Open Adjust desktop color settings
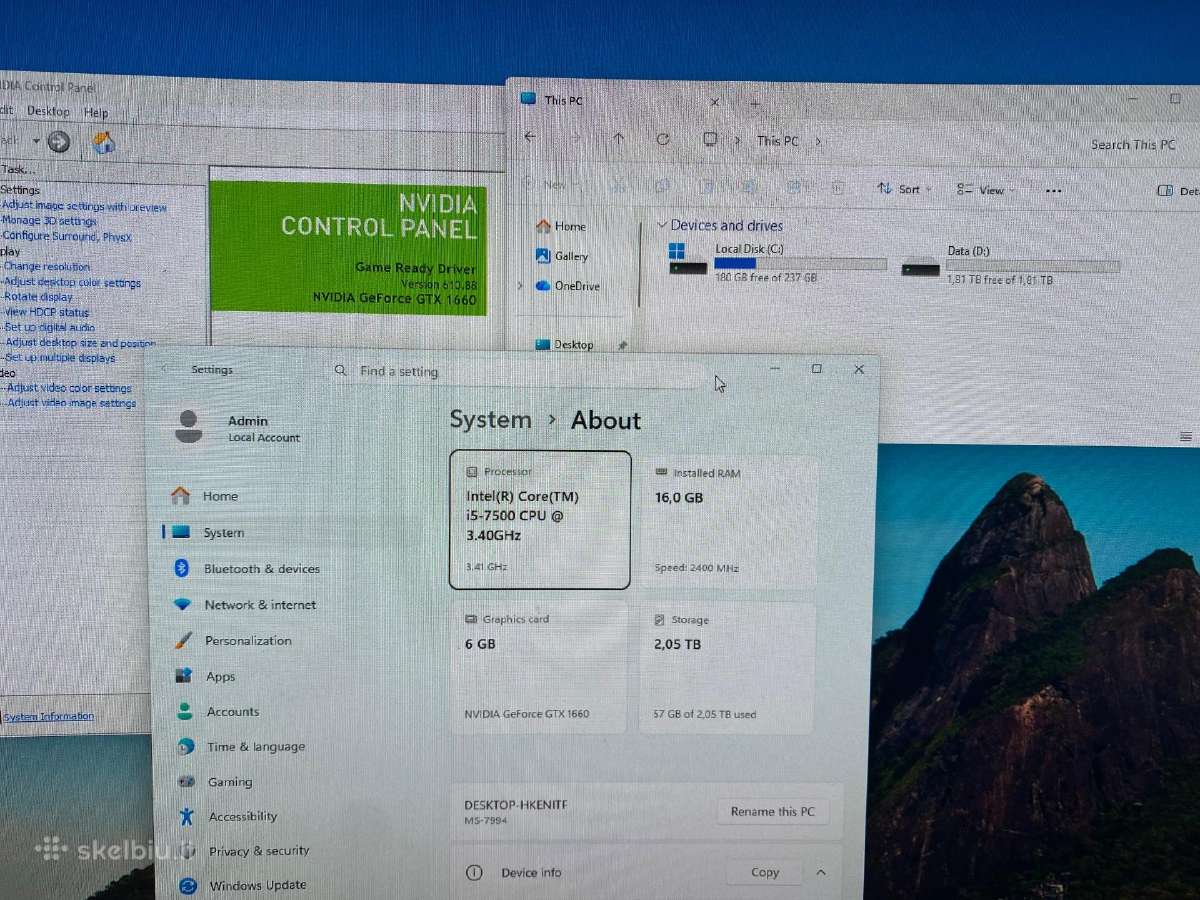The width and height of the screenshot is (1200, 900). click(72, 283)
